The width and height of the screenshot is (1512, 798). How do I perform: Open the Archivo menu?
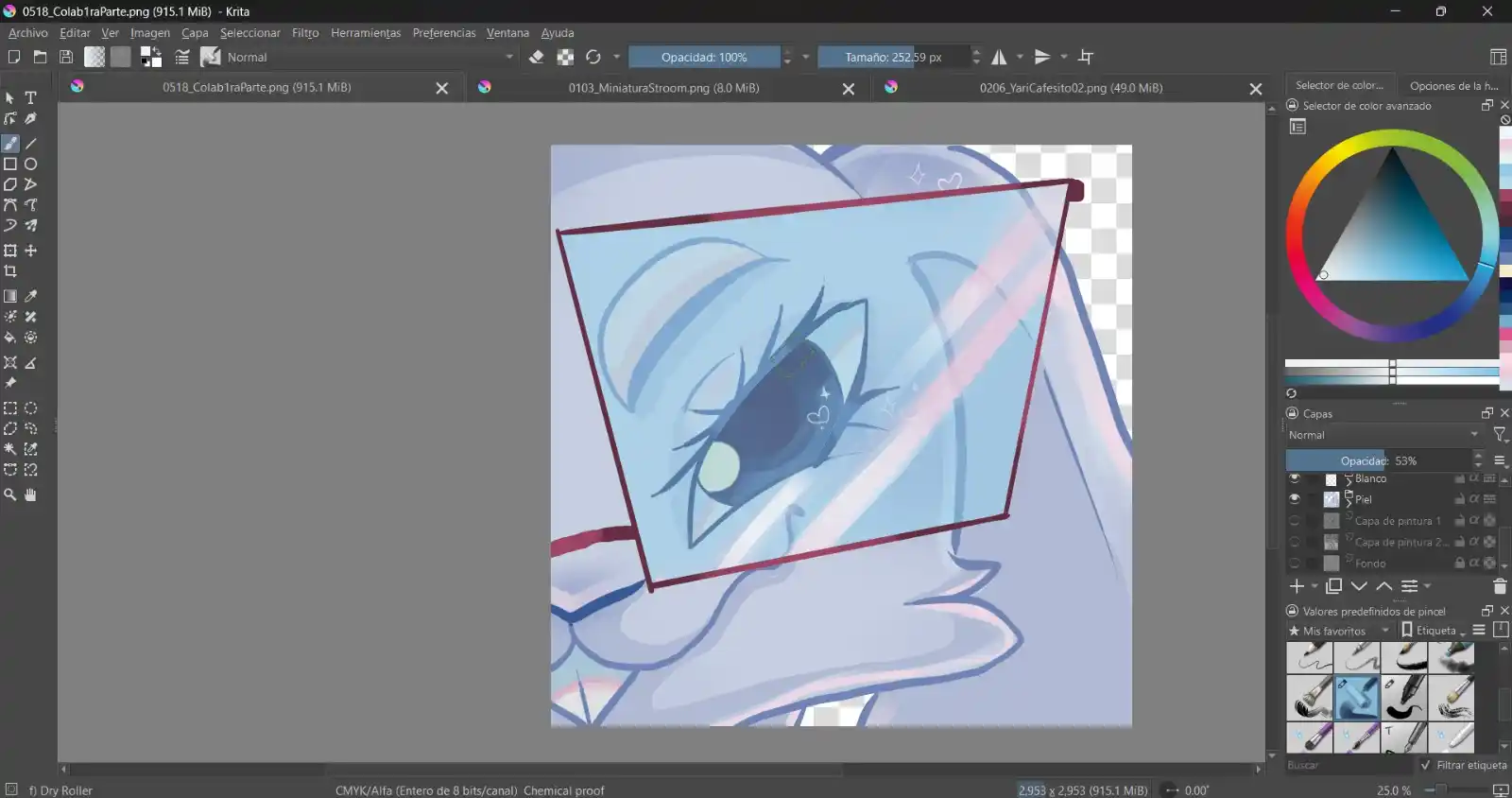click(28, 33)
